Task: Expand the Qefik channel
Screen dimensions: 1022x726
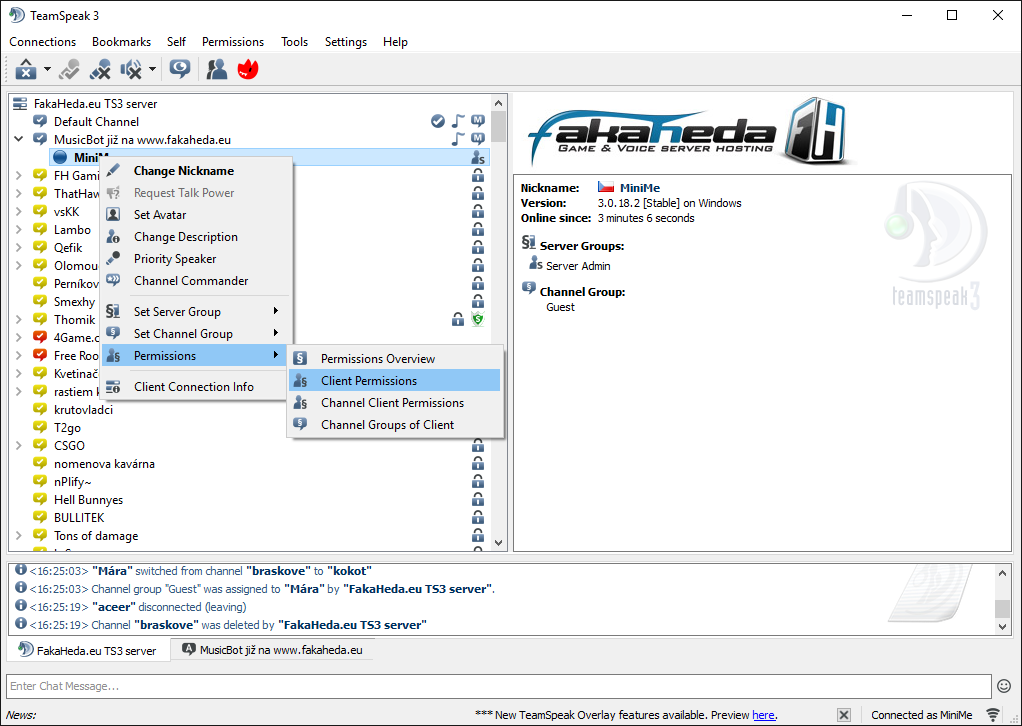Action: coord(19,248)
